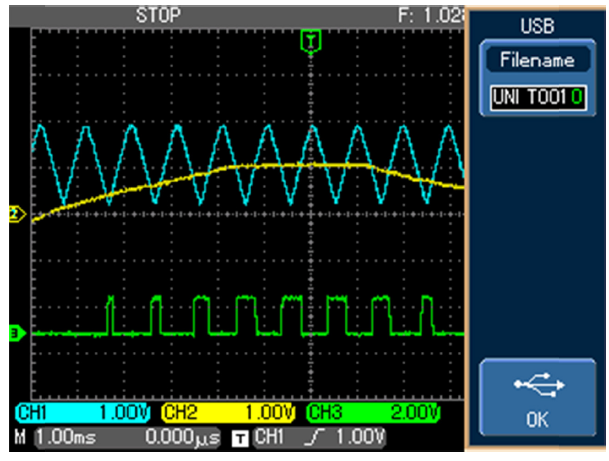
Task: Click the M timebase mode icon
Action: tap(17, 436)
